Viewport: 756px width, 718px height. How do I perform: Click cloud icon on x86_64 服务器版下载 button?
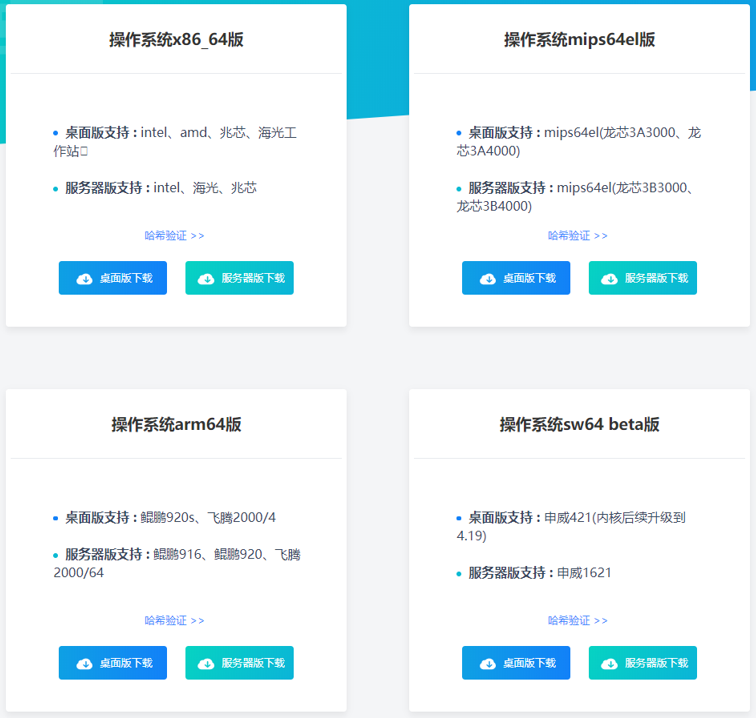(206, 278)
